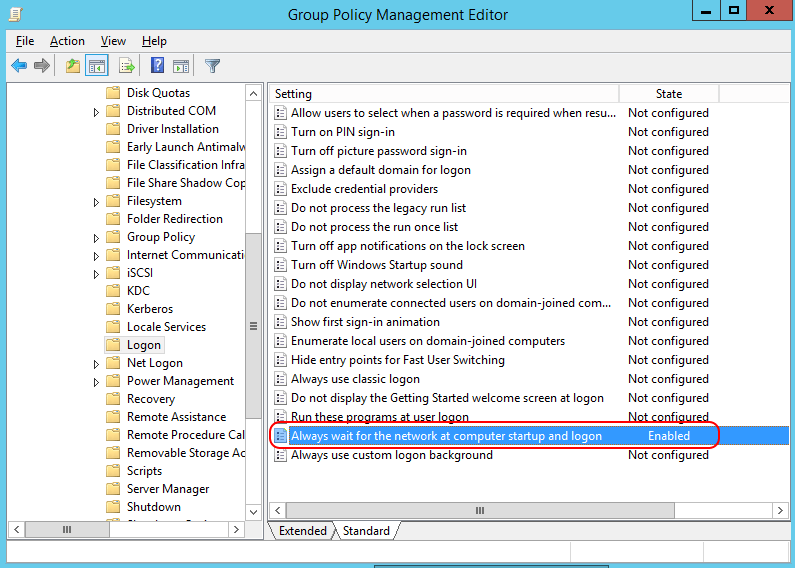
Task: Click the Filter funnel toolbar icon
Action: pyautogui.click(x=212, y=66)
